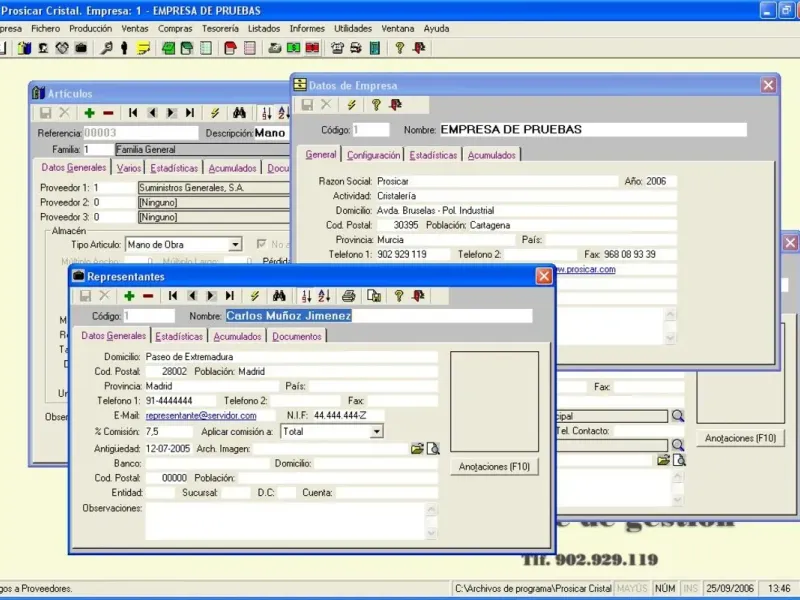Add new record in Representantes with green plus
The image size is (800, 600).
coord(129,296)
